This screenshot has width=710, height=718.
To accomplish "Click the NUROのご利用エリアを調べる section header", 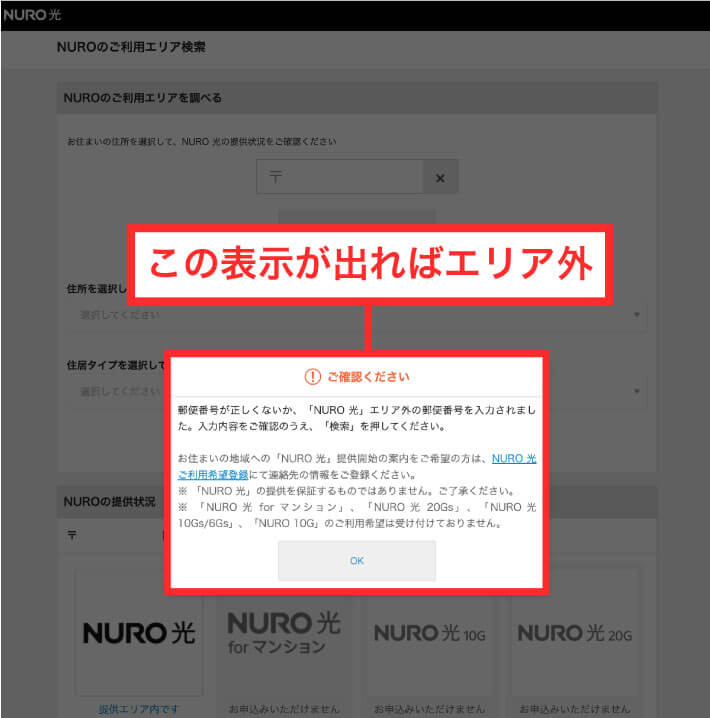I will (357, 98).
